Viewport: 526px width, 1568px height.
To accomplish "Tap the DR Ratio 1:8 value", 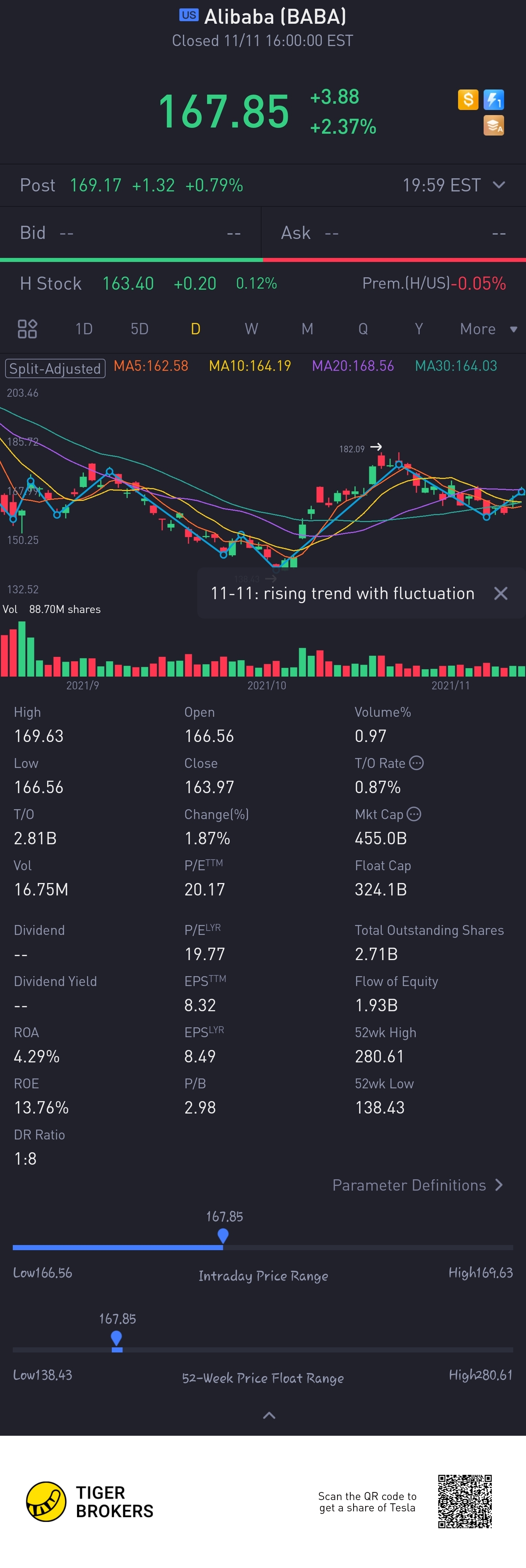I will (x=25, y=1158).
